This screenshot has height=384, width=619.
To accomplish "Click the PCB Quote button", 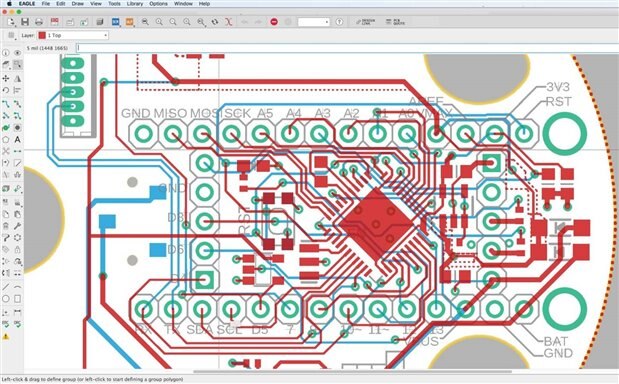I will 395,22.
